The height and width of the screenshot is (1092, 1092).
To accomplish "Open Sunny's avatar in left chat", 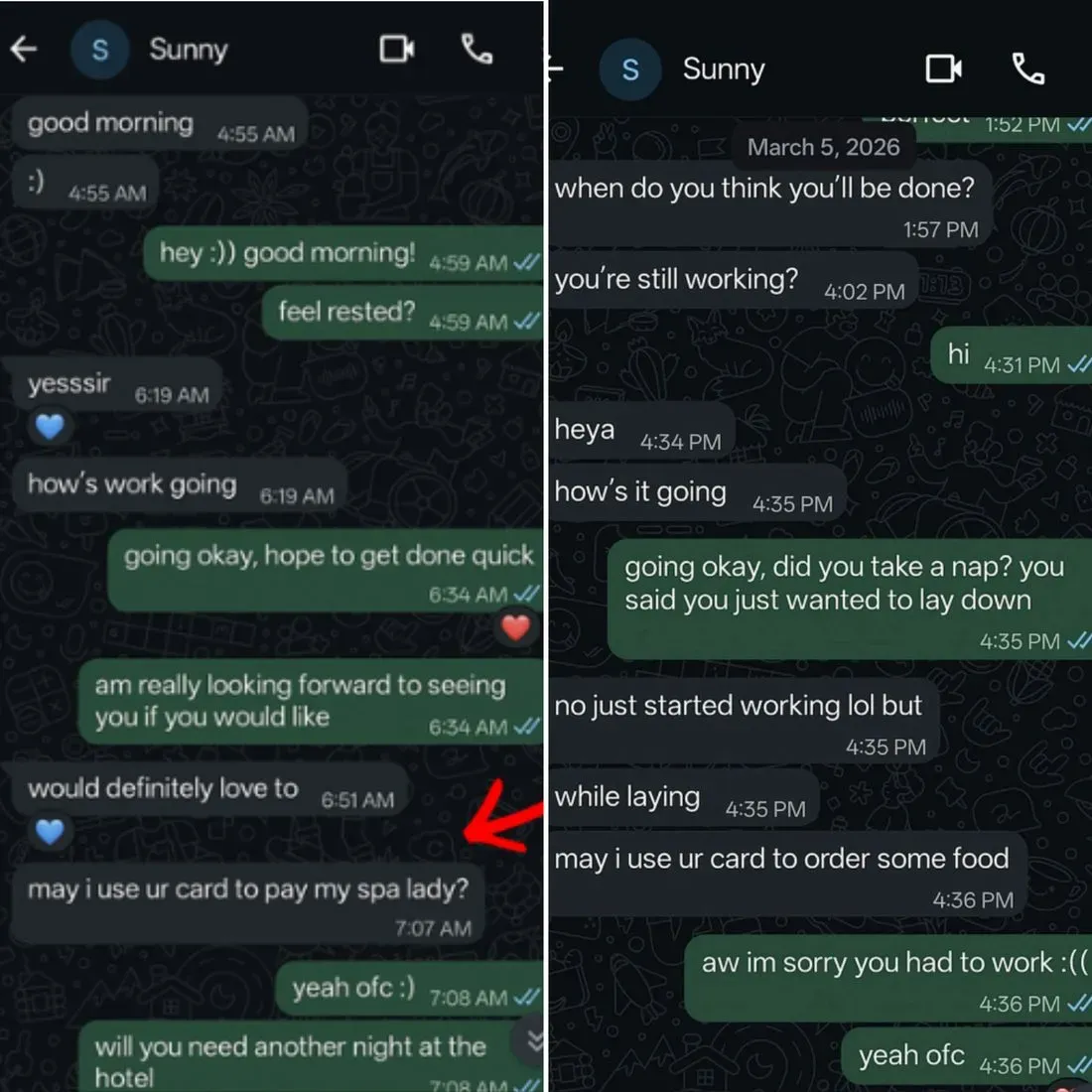I will point(99,50).
